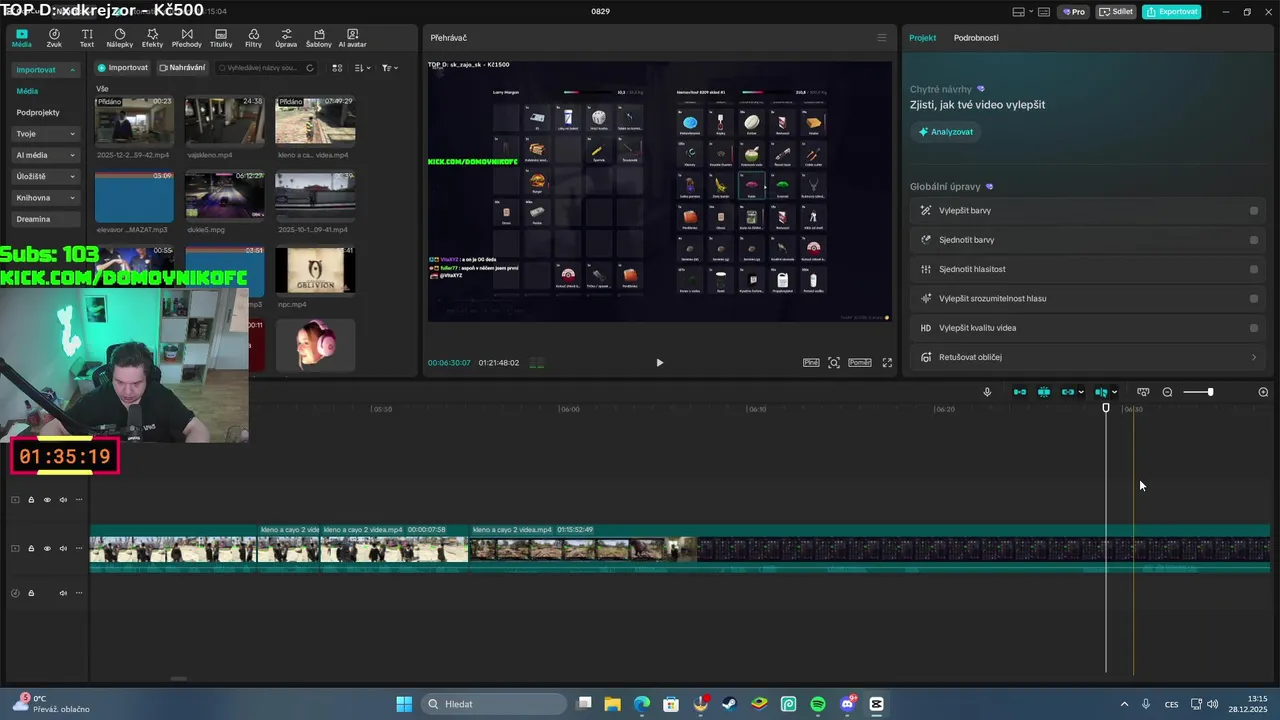This screenshot has width=1280, height=720.
Task: Open the media filter dropdown
Action: pos(389,68)
